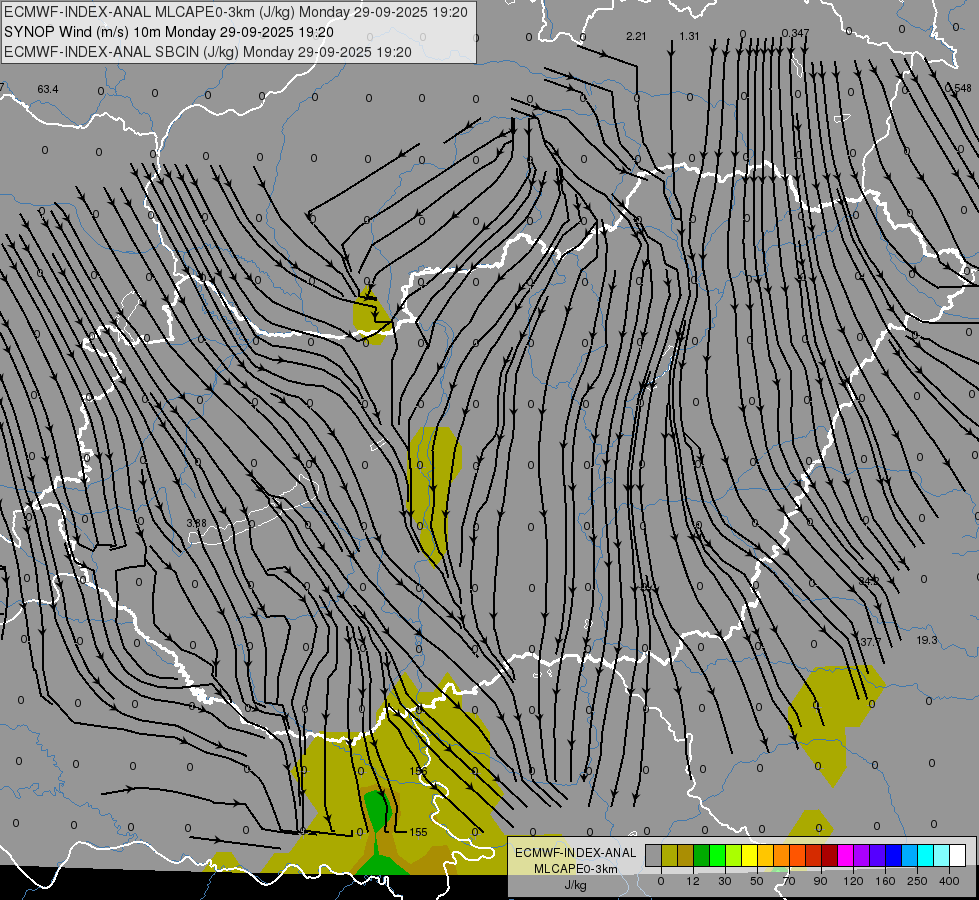Screen dimensions: 979x900
Task: Click the J/kg unit label under legend
Action: pos(574,884)
